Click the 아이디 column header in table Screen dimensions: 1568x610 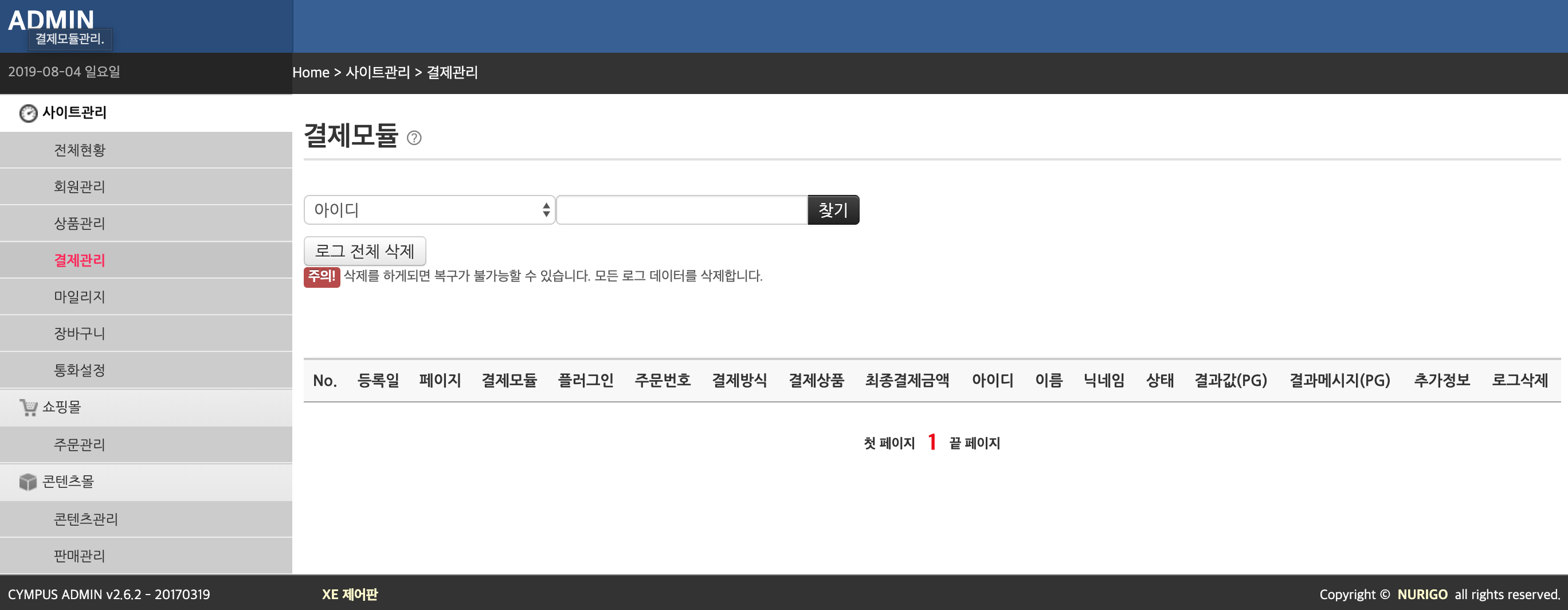click(x=993, y=381)
